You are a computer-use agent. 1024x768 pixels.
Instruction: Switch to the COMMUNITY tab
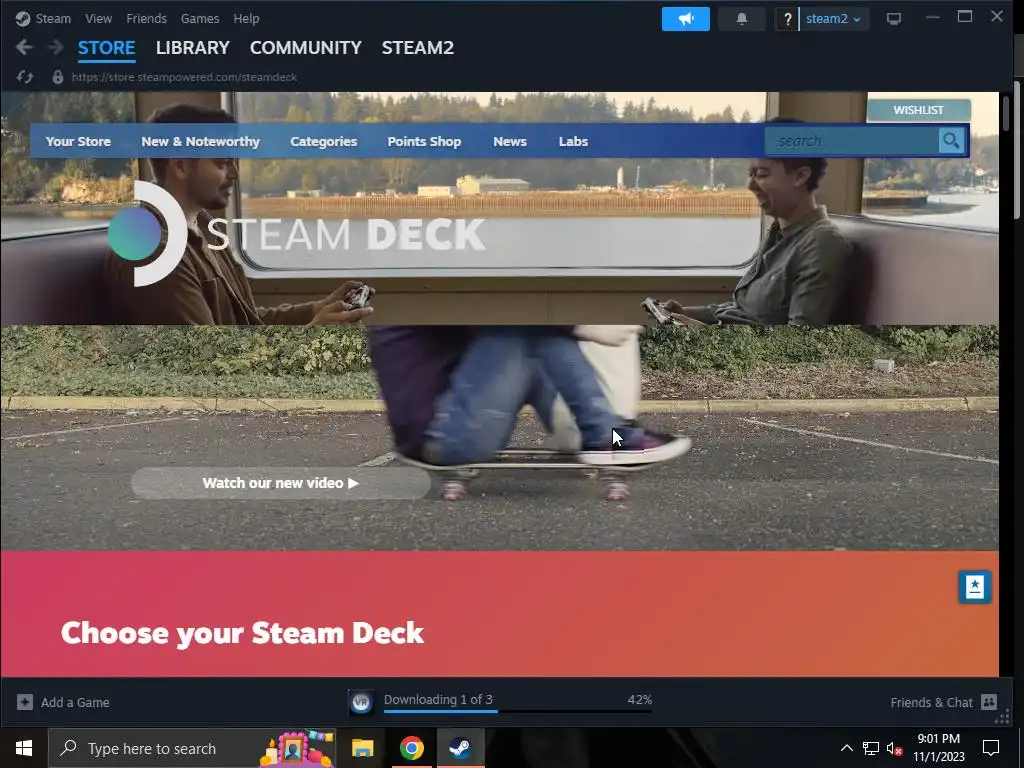(x=306, y=48)
